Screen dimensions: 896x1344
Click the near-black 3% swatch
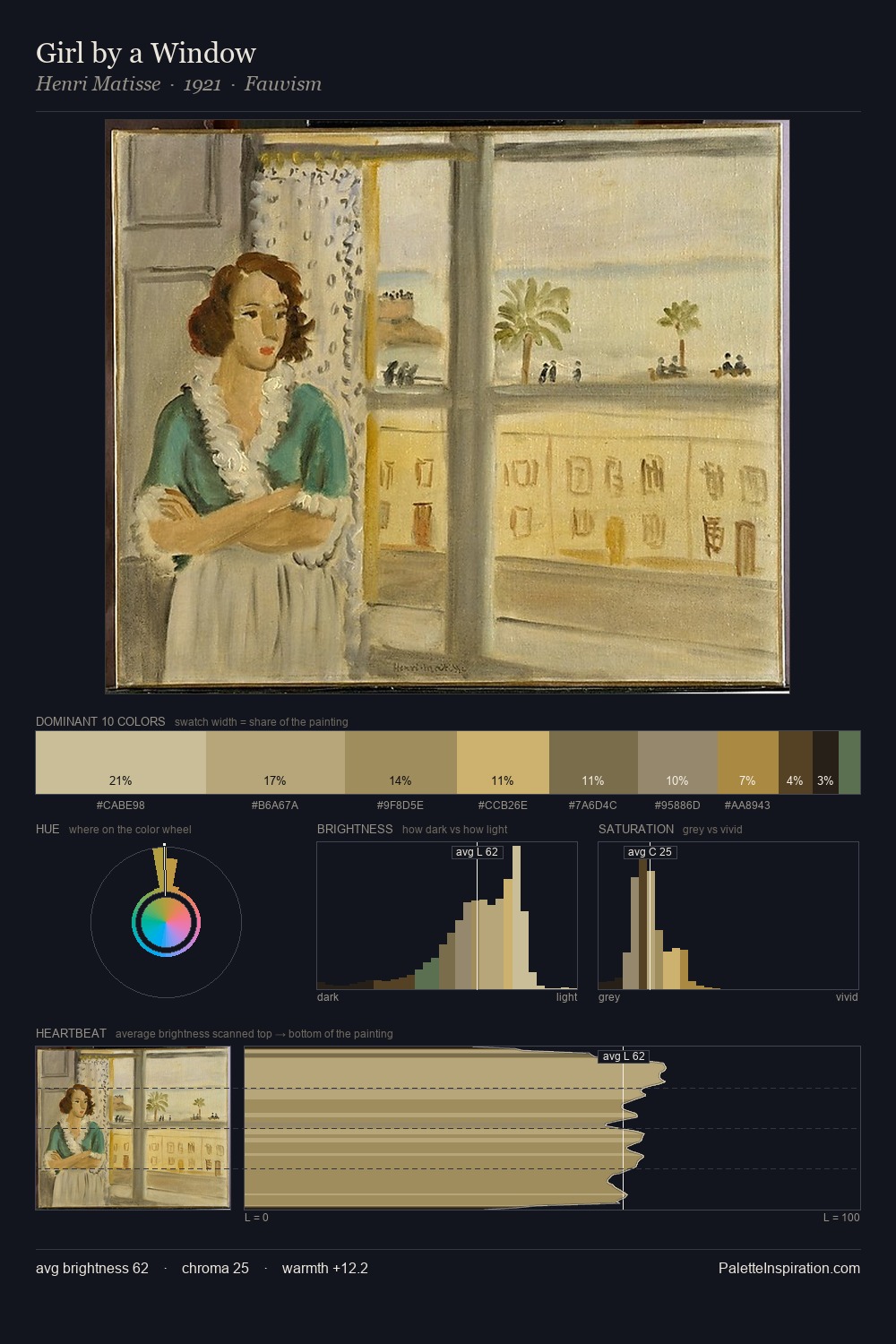pyautogui.click(x=825, y=762)
